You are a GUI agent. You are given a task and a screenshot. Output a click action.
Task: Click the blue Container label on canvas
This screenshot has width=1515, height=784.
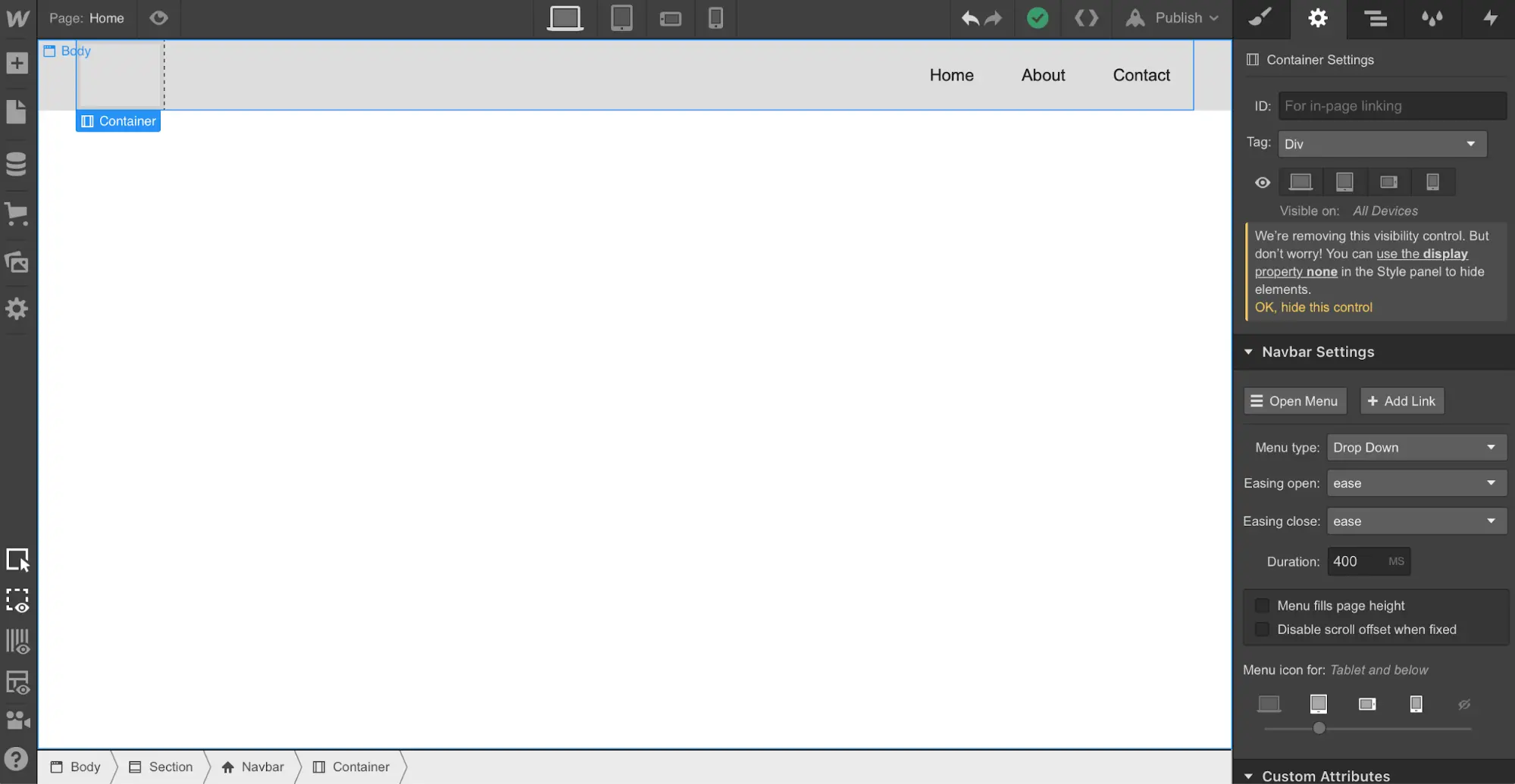pos(118,121)
